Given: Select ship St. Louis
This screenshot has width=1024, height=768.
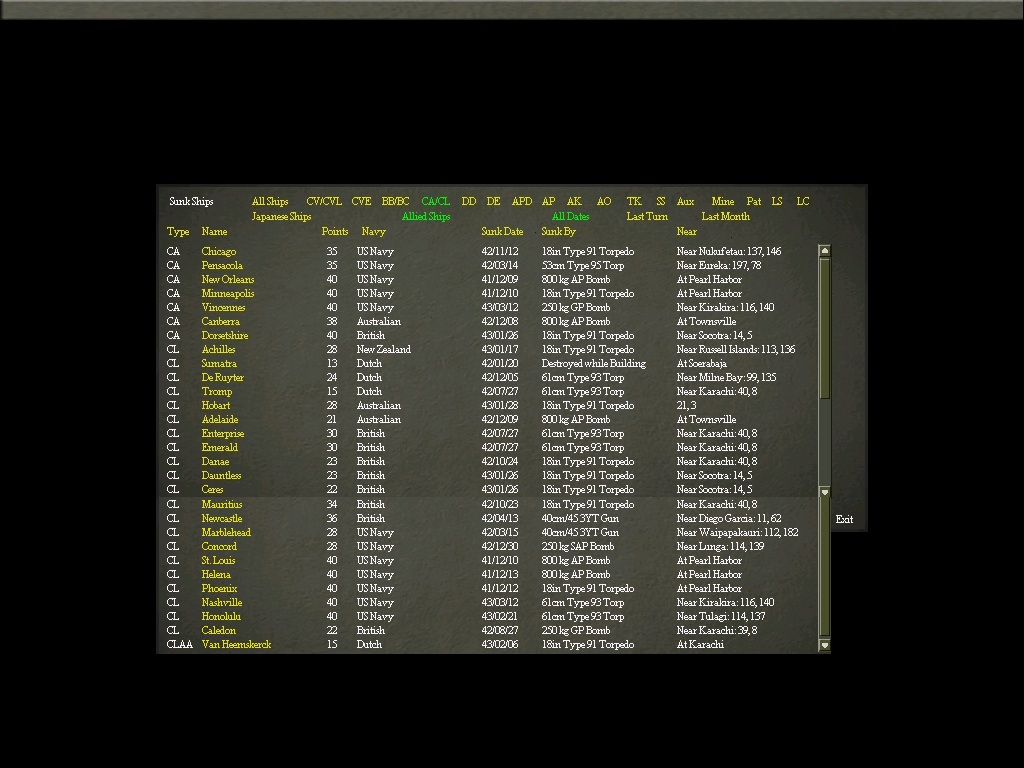Looking at the screenshot, I should click(218, 560).
